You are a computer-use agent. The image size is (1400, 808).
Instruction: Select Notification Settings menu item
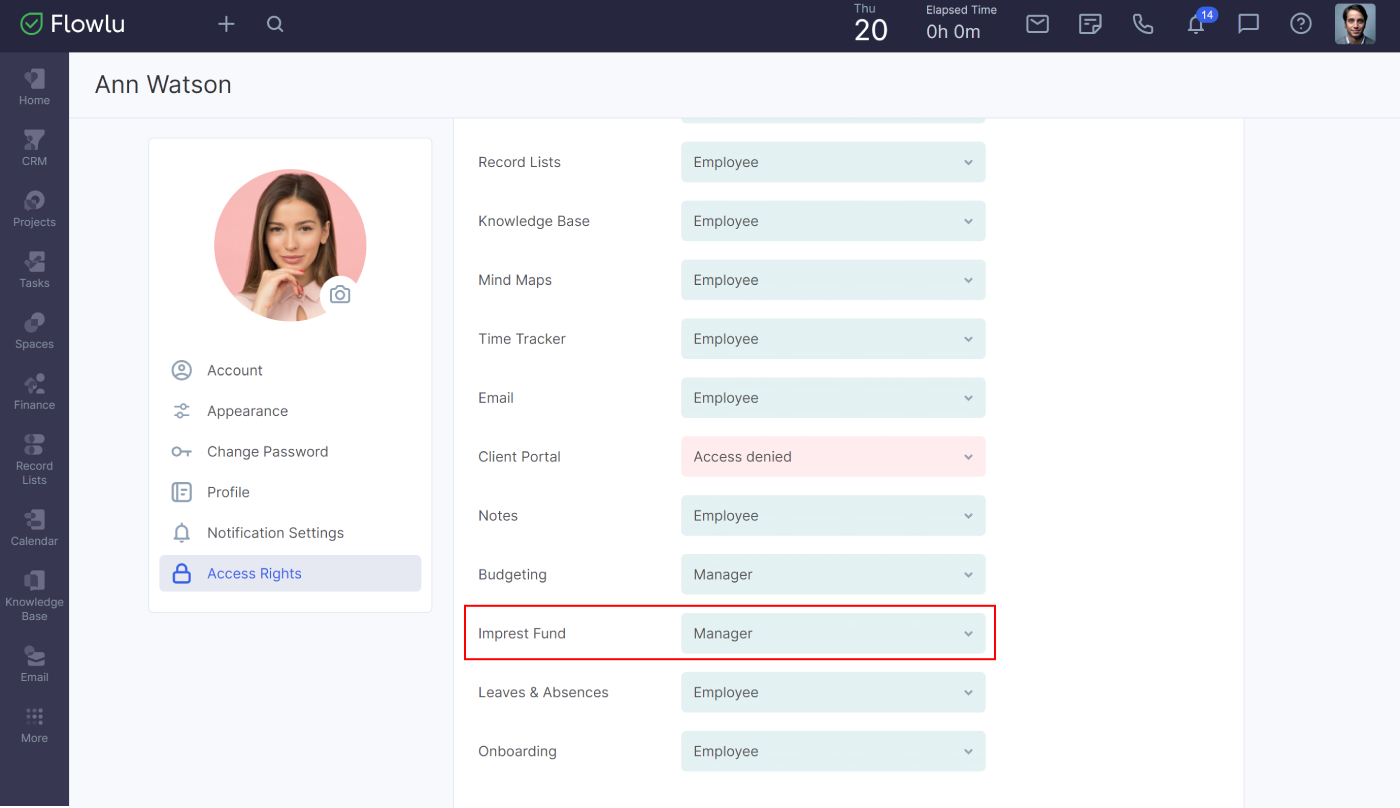pos(275,533)
